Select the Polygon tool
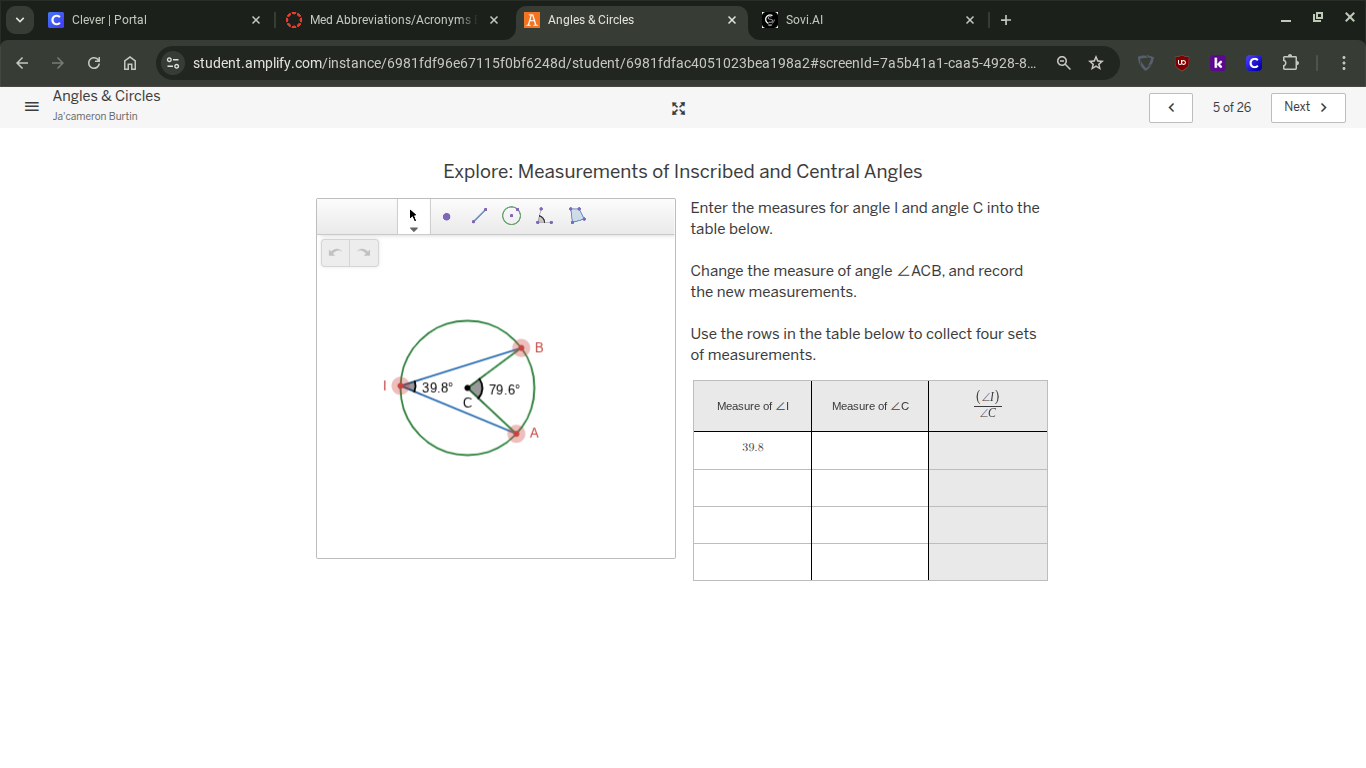The height and width of the screenshot is (768, 1366). click(x=577, y=215)
